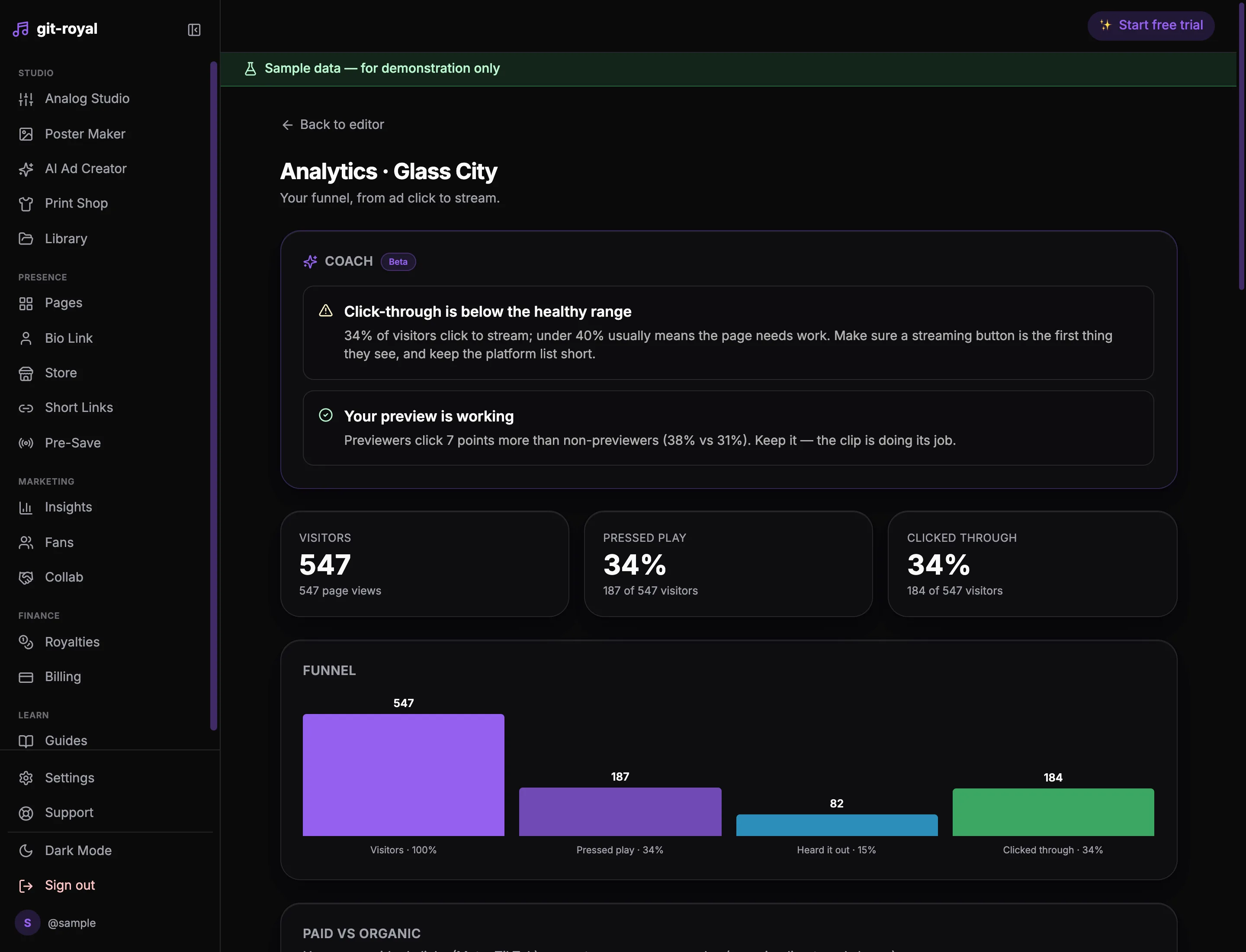Click the Pressed play funnel bar
Image resolution: width=1246 pixels, height=952 pixels.
[620, 811]
